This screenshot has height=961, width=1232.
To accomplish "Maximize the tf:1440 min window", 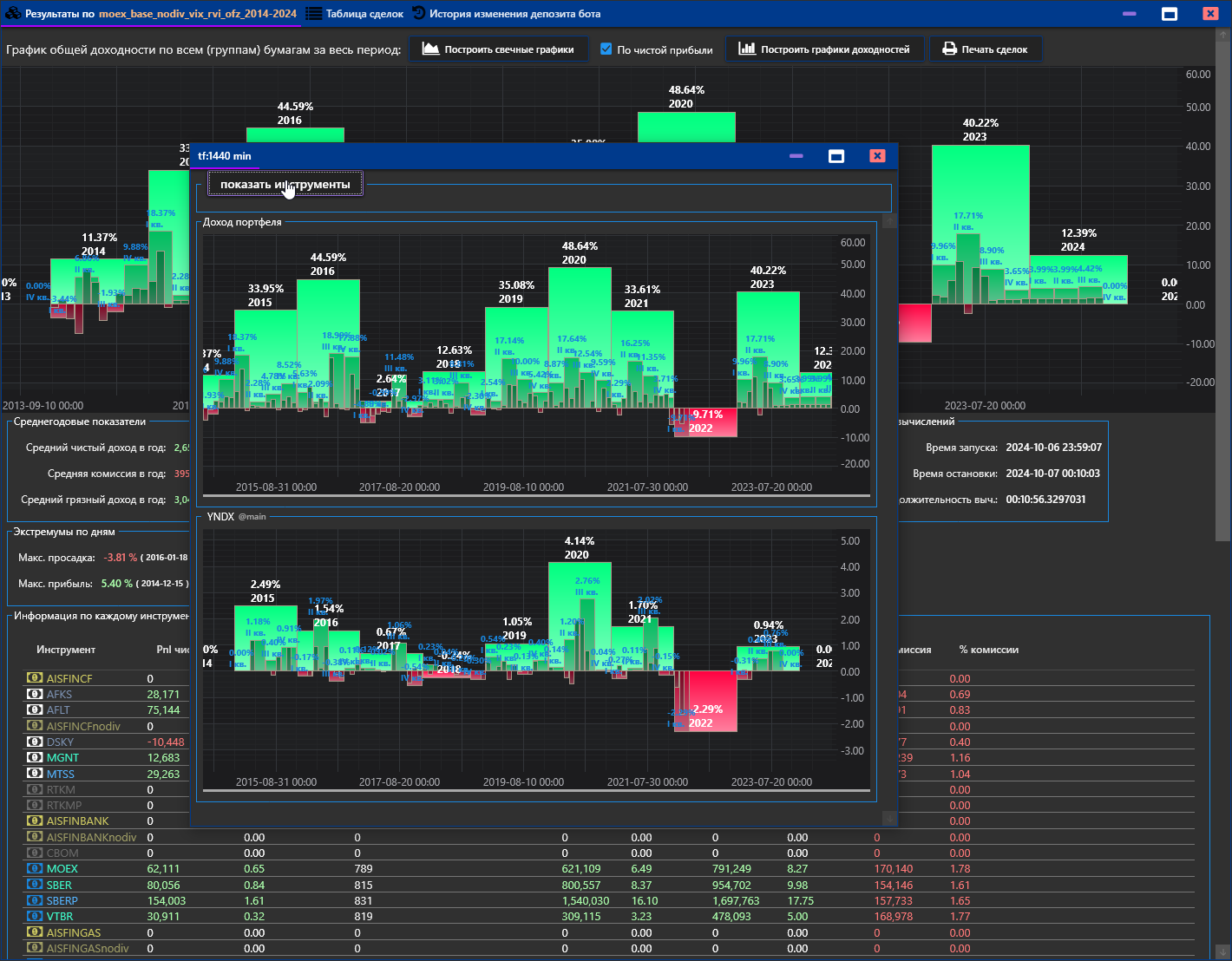I will (x=836, y=156).
